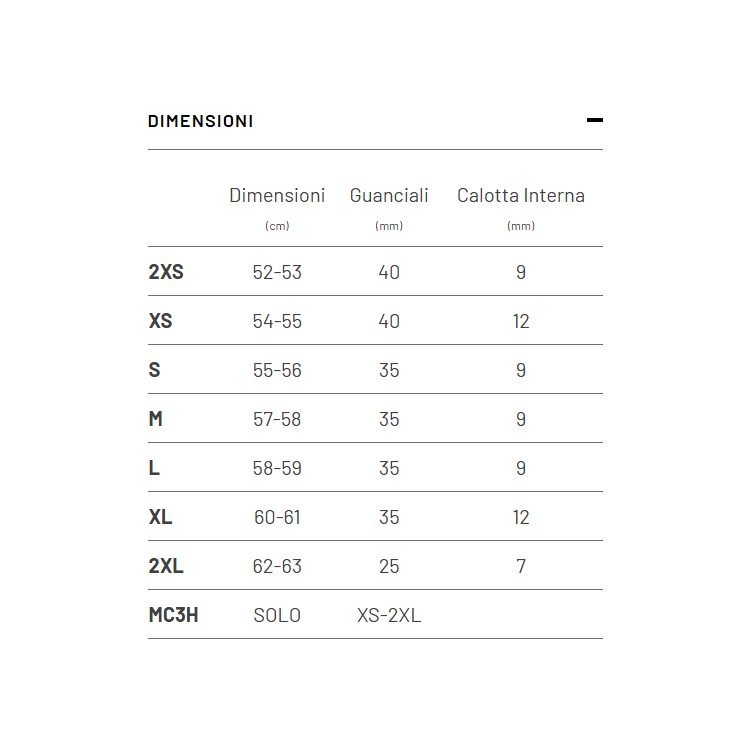Screen dimensions: 750x750
Task: Click the XS size row label
Action: [160, 321]
